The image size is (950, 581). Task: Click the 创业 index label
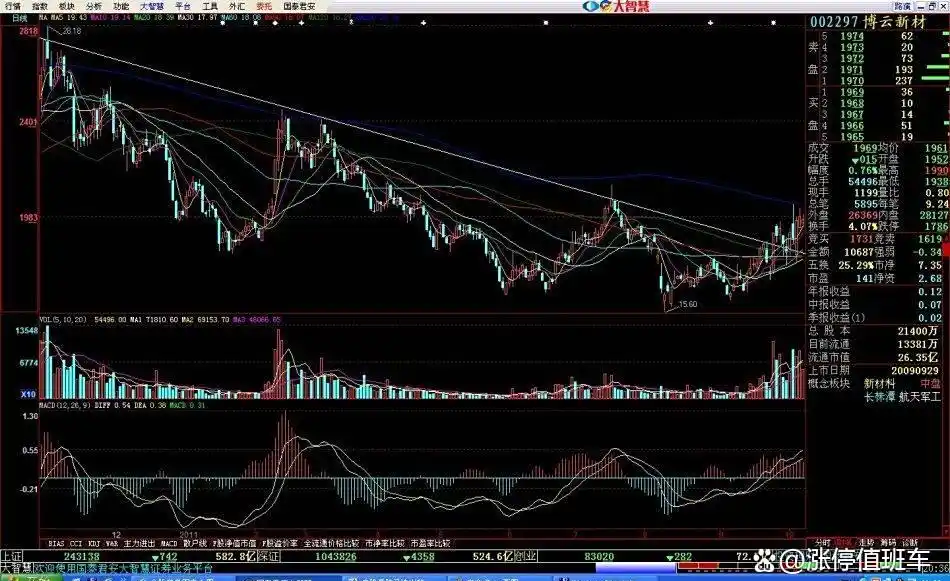[x=525, y=556]
